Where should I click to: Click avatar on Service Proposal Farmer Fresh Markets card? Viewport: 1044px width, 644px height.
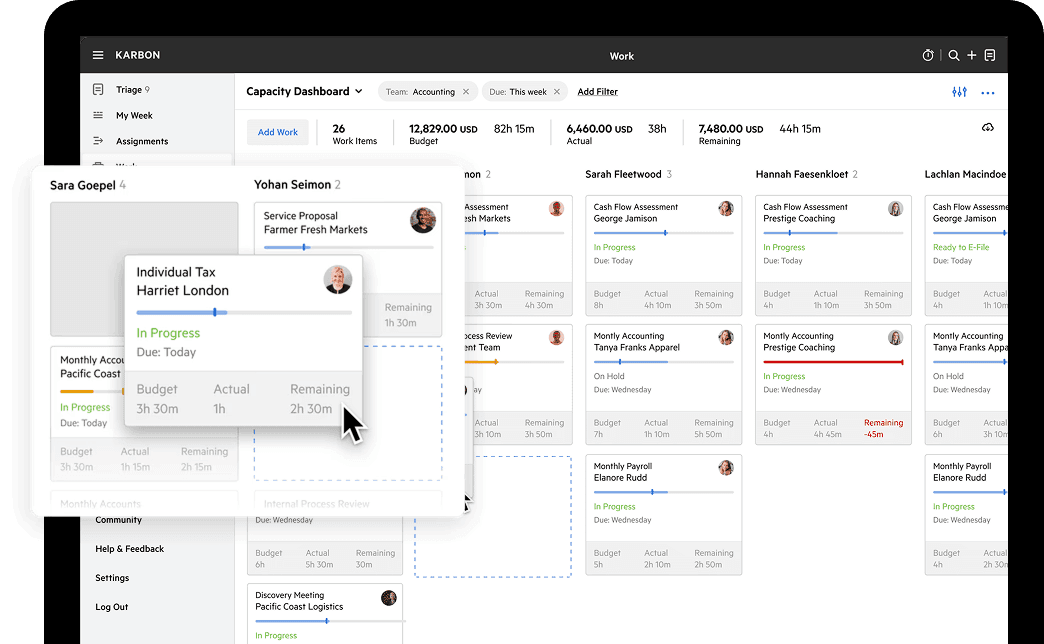click(422, 220)
